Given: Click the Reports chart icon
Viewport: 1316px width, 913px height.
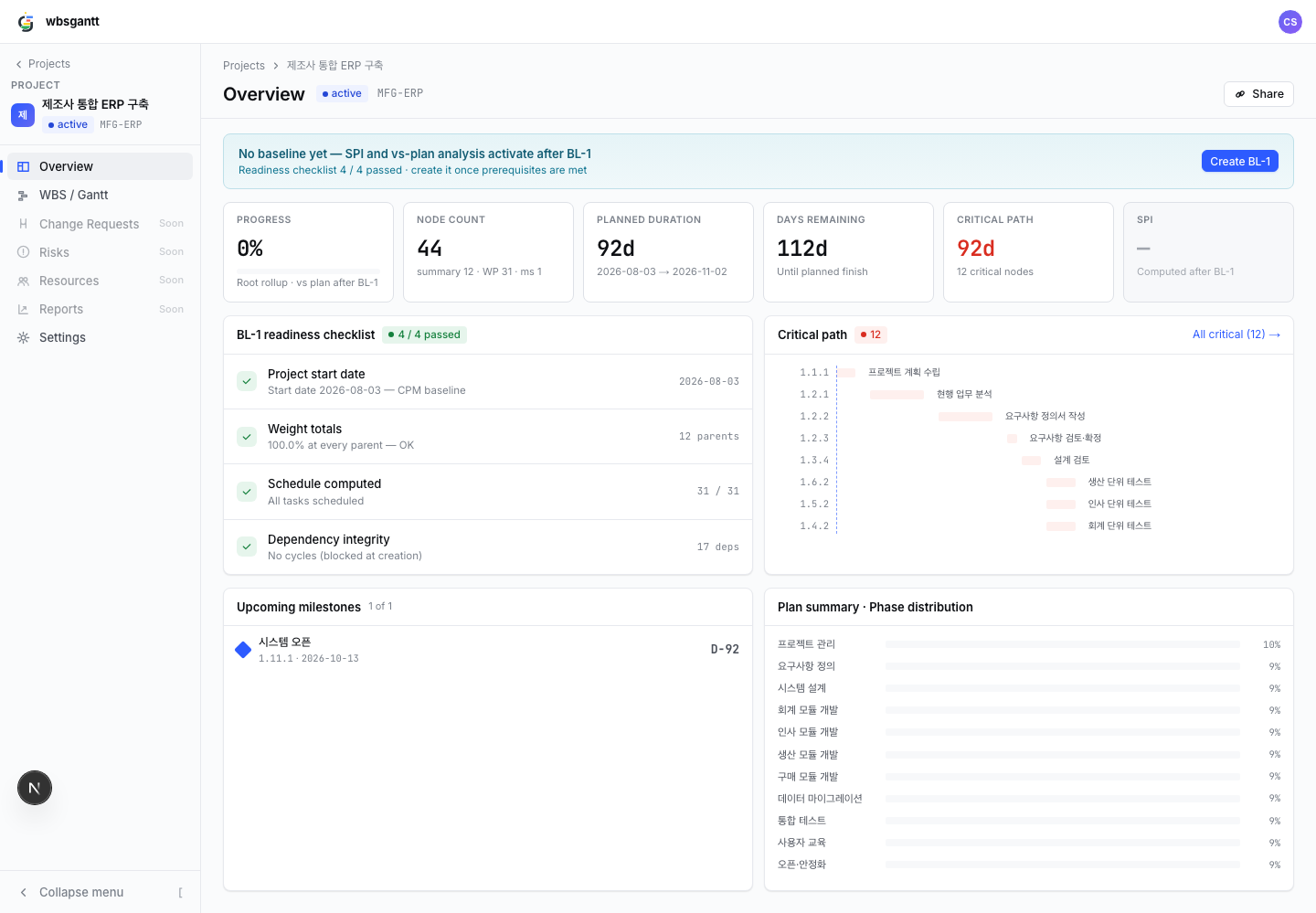Looking at the screenshot, I should [24, 309].
